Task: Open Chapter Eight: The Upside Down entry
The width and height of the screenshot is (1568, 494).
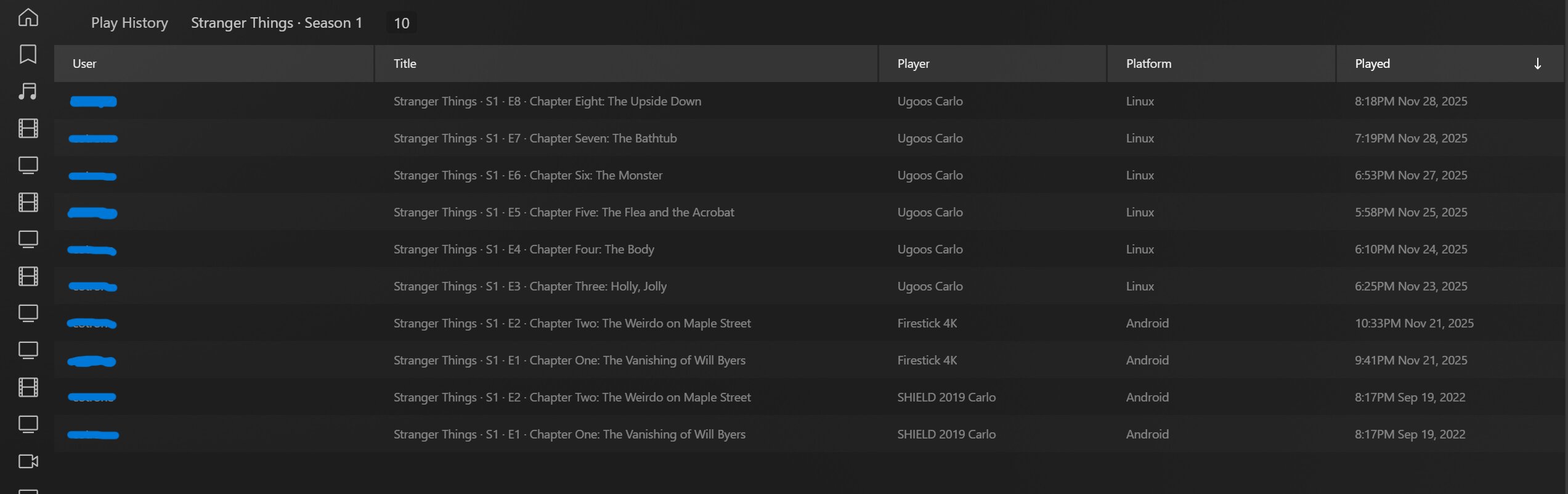Action: pyautogui.click(x=547, y=101)
